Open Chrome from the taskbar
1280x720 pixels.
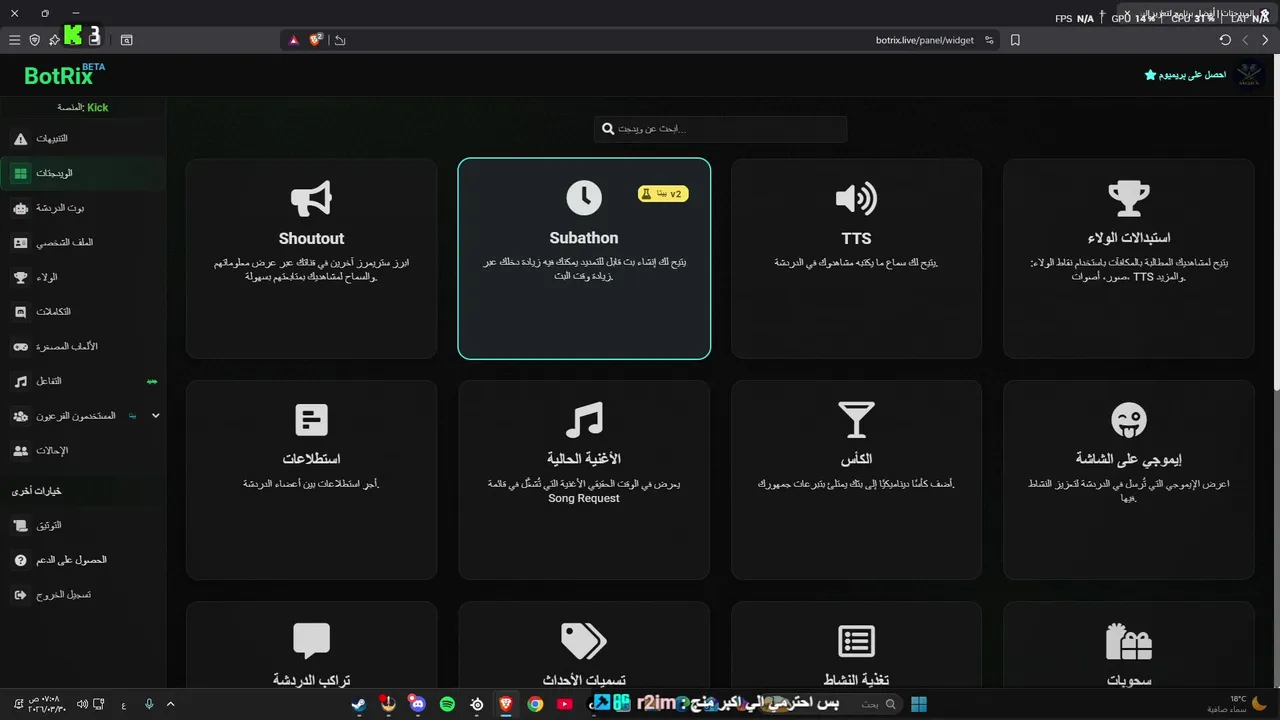[x=535, y=704]
